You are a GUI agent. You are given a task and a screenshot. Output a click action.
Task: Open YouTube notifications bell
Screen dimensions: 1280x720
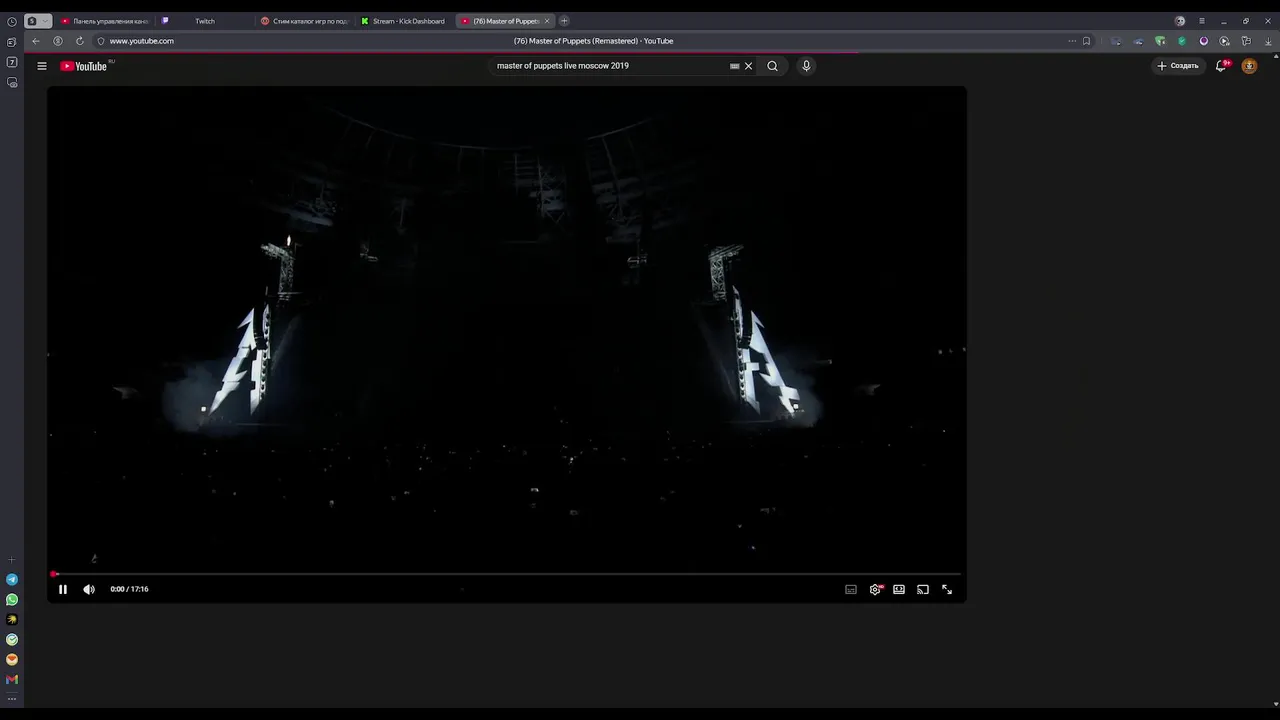(1221, 66)
